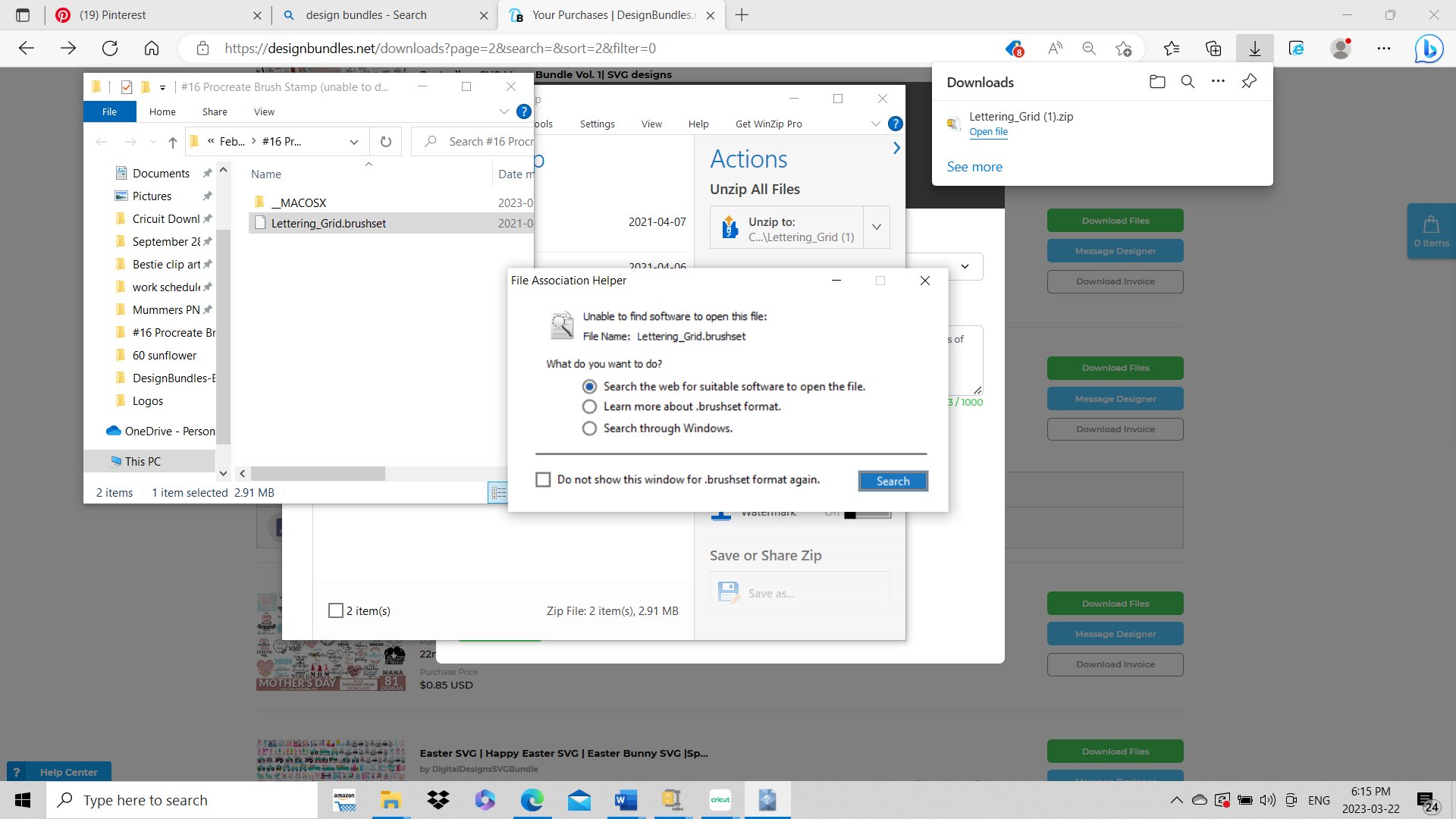The width and height of the screenshot is (1456, 819).
Task: Open WinZip Settings menu
Action: pos(597,124)
